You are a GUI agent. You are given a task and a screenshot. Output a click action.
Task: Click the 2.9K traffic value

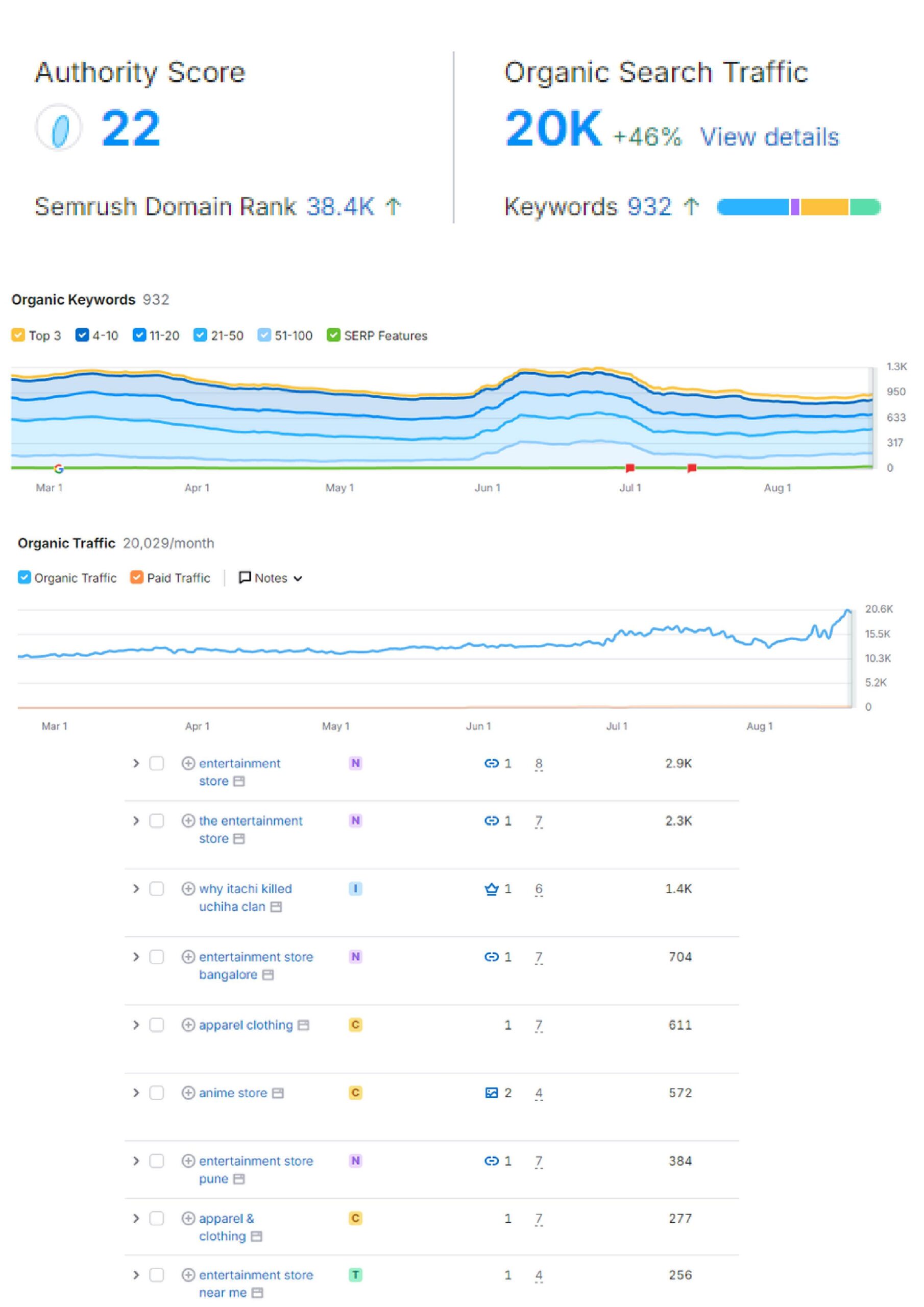coord(678,763)
